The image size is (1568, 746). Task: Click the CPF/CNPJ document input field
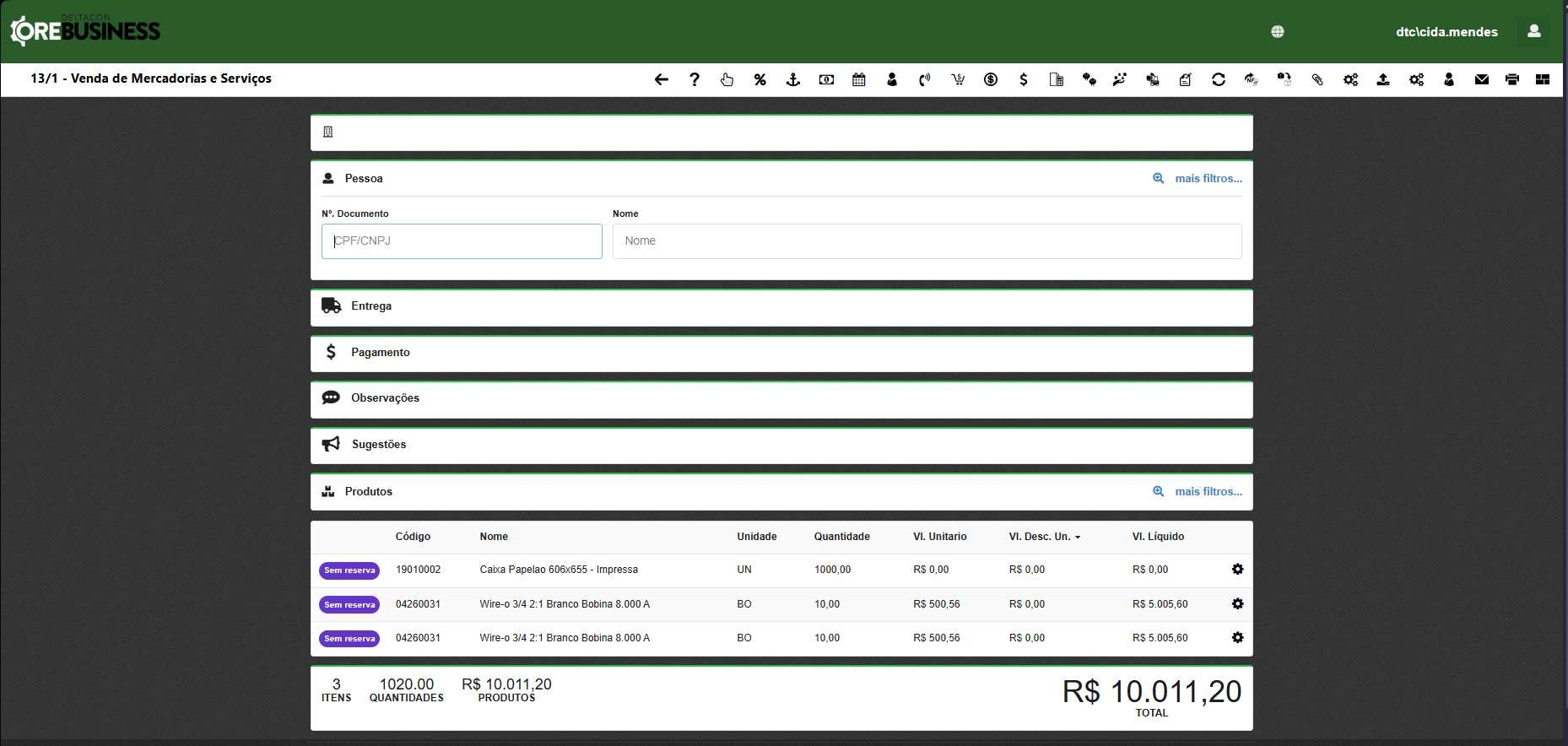(x=462, y=241)
